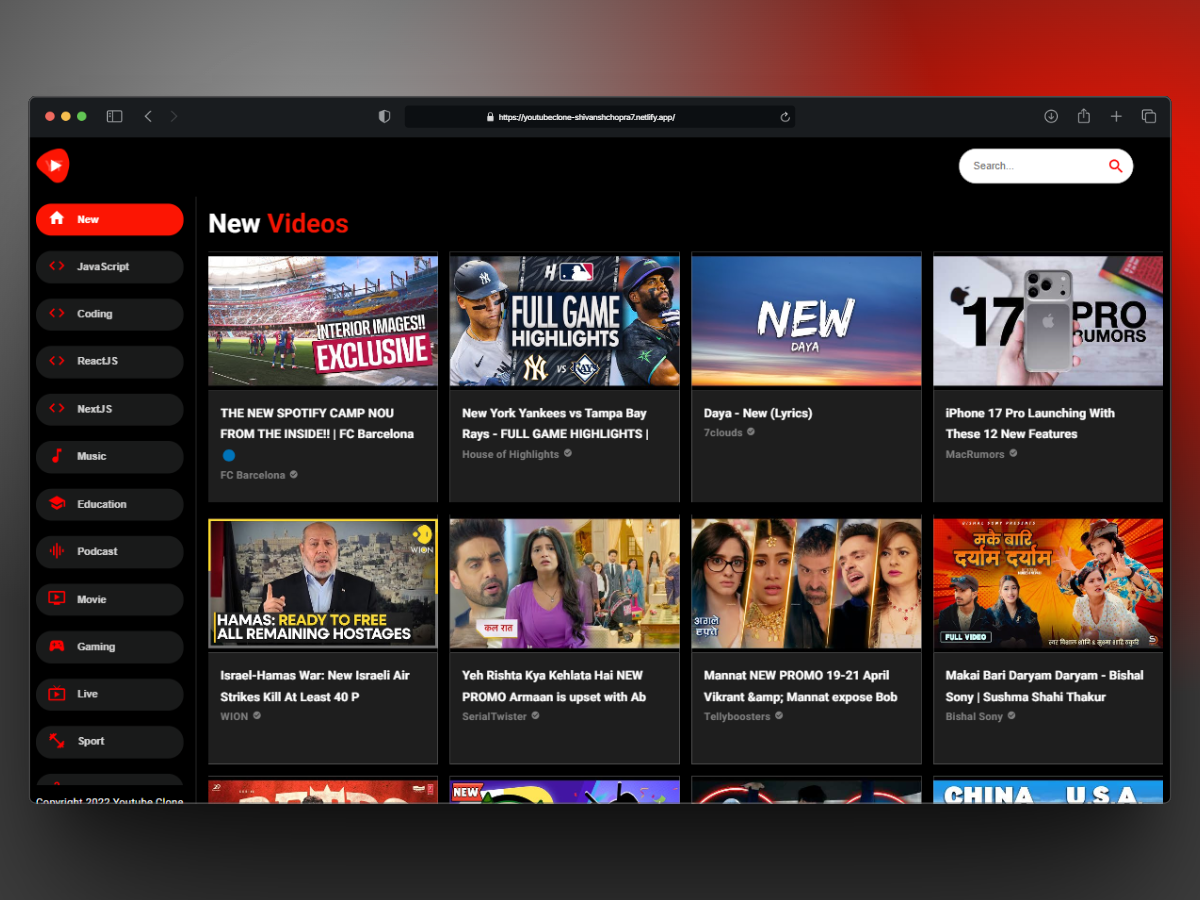Open the Music category
Viewport: 1200px width, 900px height.
(x=110, y=456)
